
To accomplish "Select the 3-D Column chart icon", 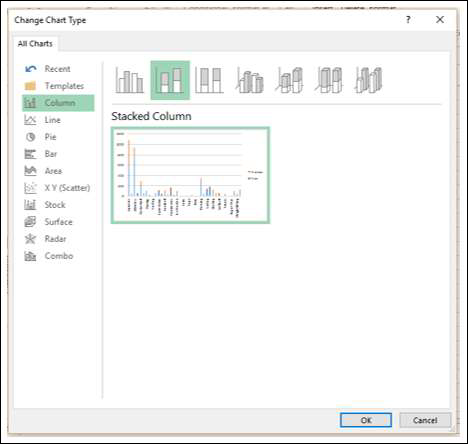I will pos(368,80).
